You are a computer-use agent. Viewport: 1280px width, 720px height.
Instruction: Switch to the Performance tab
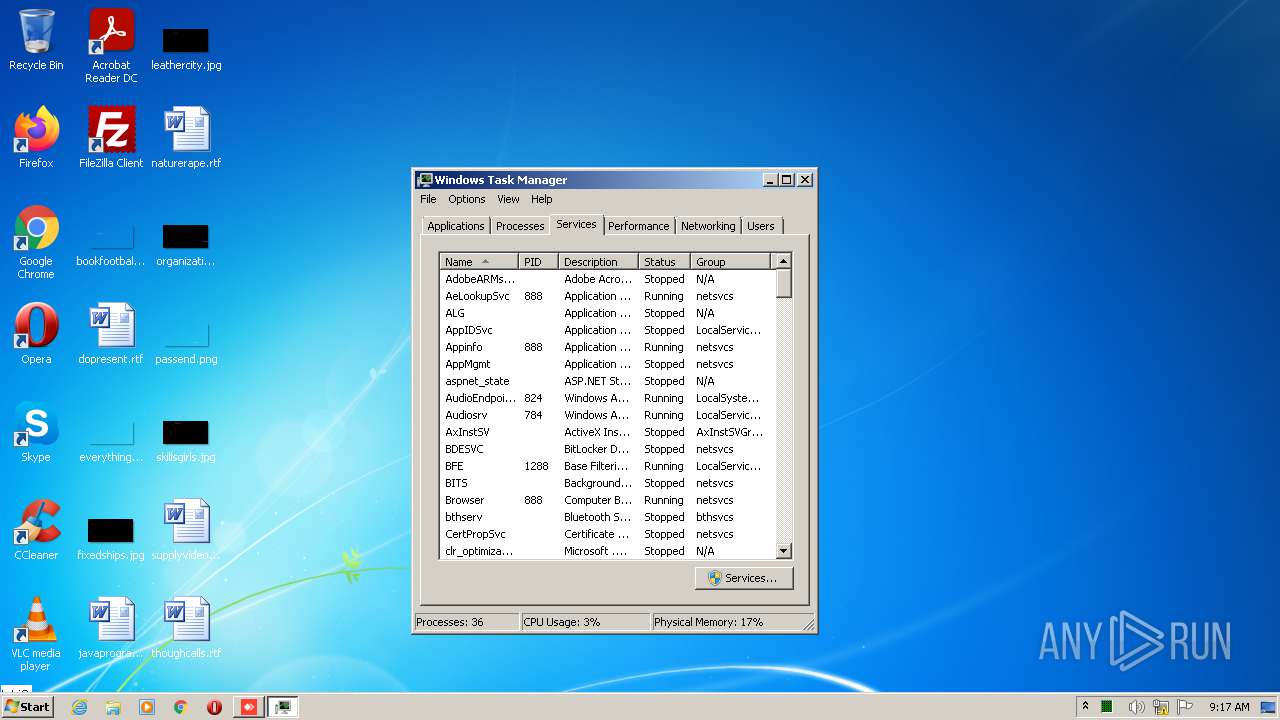(639, 226)
